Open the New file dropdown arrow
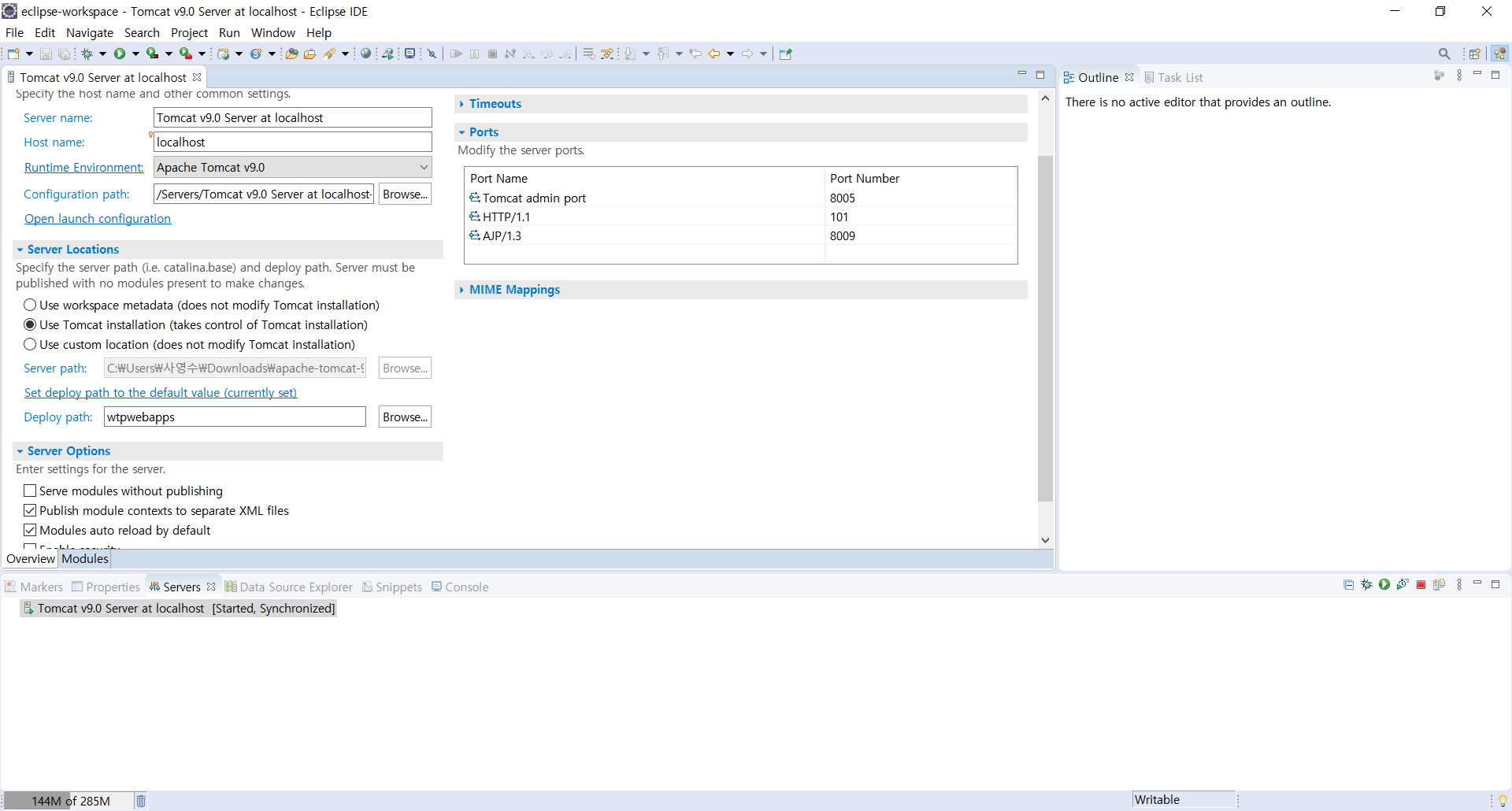The width and height of the screenshot is (1512, 811). tap(29, 54)
